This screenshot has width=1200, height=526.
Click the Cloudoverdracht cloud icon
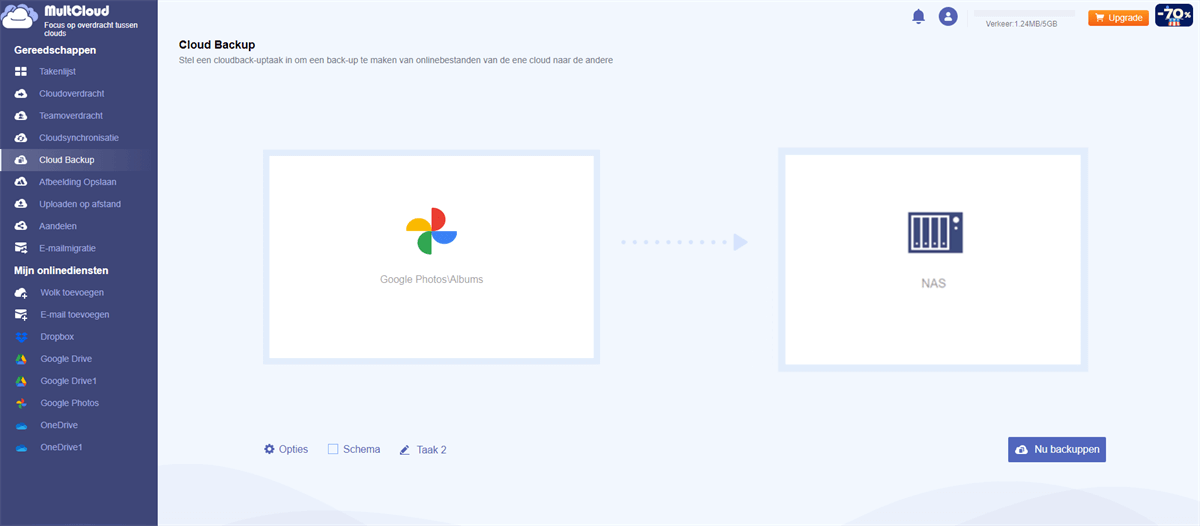pyautogui.click(x=21, y=94)
